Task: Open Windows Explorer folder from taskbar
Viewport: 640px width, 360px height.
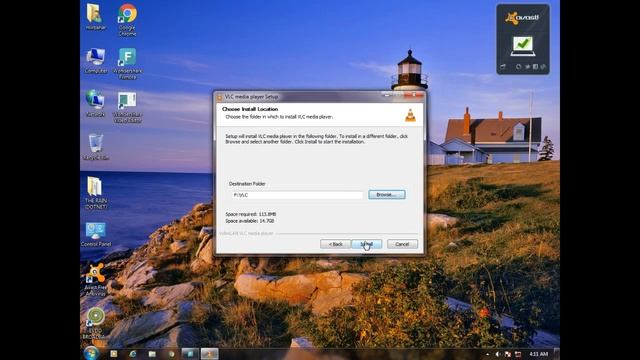Action: (152, 354)
